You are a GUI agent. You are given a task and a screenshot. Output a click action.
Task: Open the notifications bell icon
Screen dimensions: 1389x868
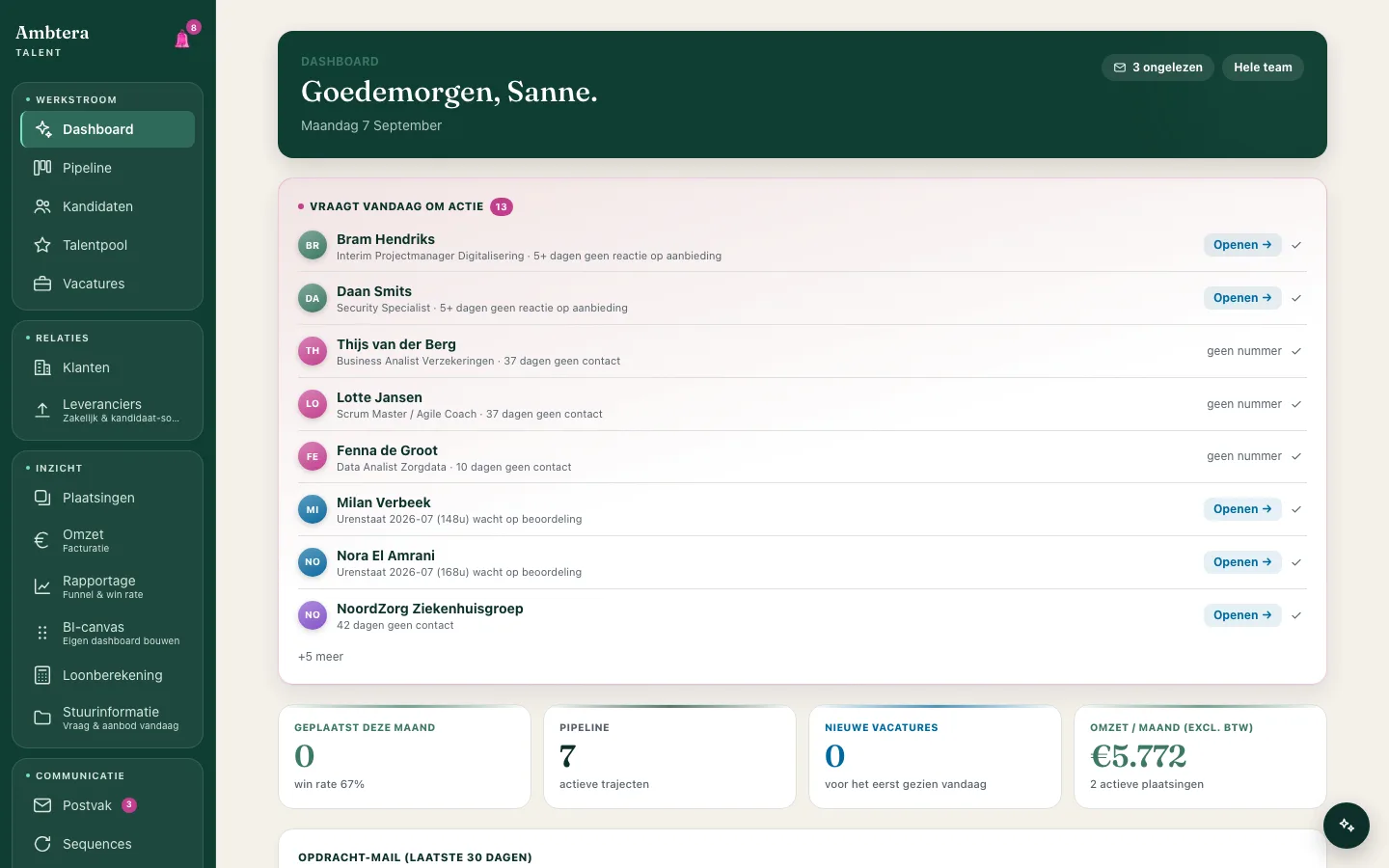click(182, 40)
